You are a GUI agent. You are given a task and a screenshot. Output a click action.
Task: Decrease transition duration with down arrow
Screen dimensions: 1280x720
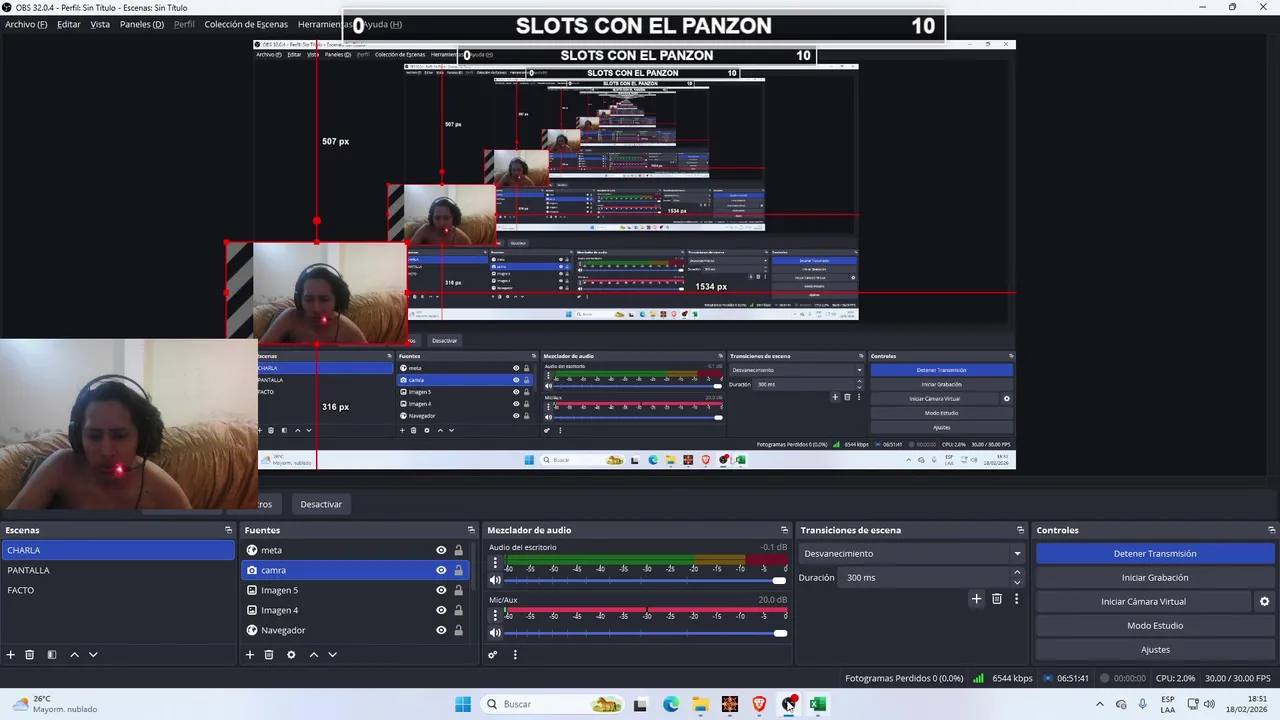coord(1017,582)
